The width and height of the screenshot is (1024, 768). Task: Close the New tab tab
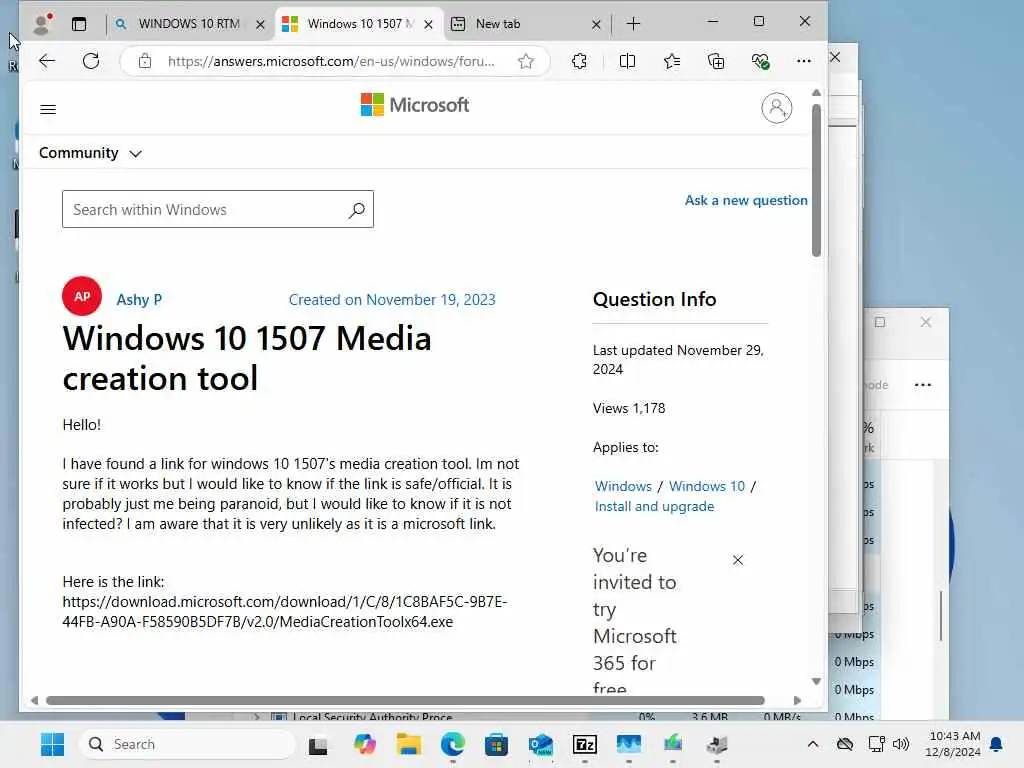point(596,24)
